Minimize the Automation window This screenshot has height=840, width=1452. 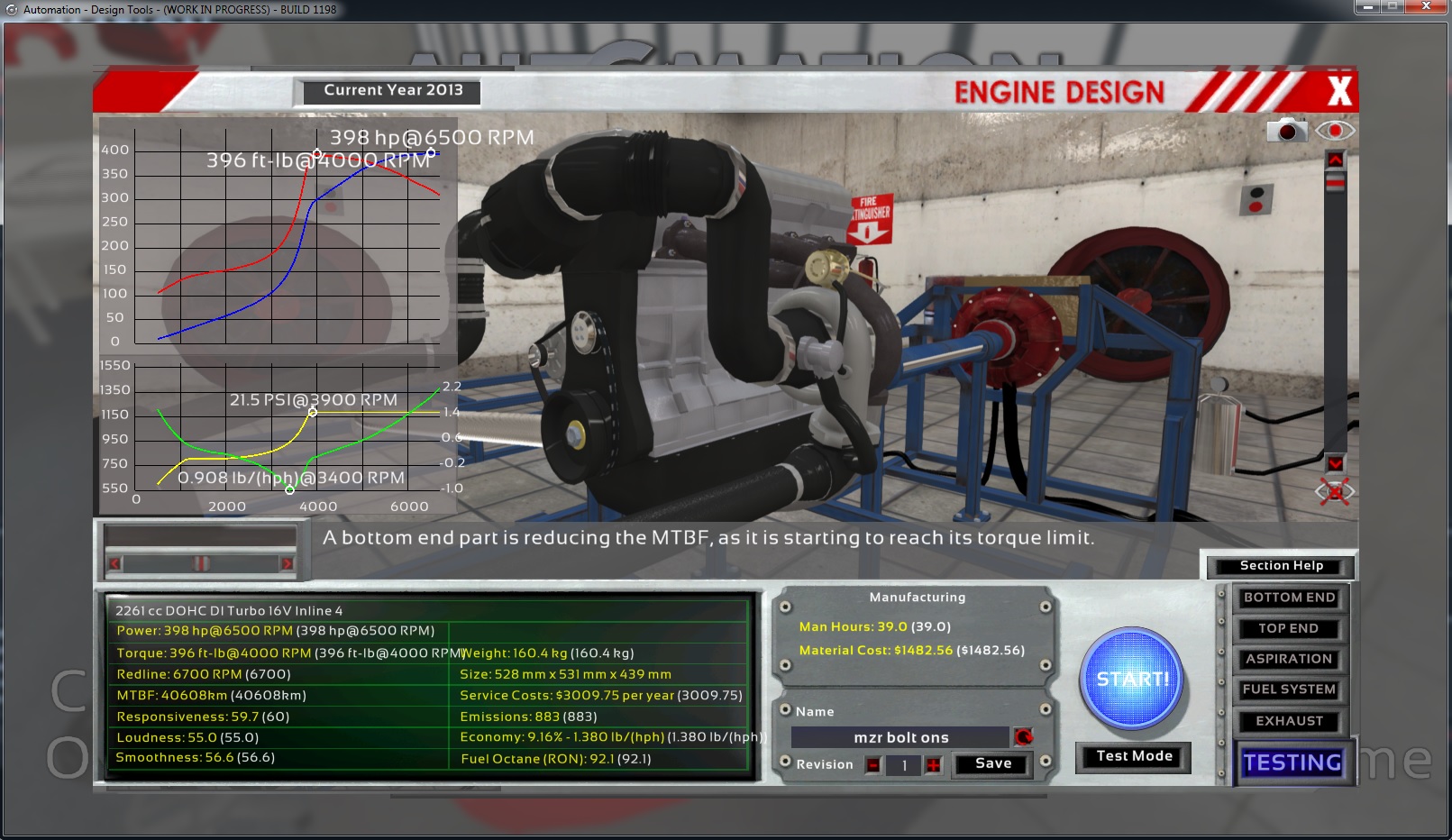tap(1367, 6)
